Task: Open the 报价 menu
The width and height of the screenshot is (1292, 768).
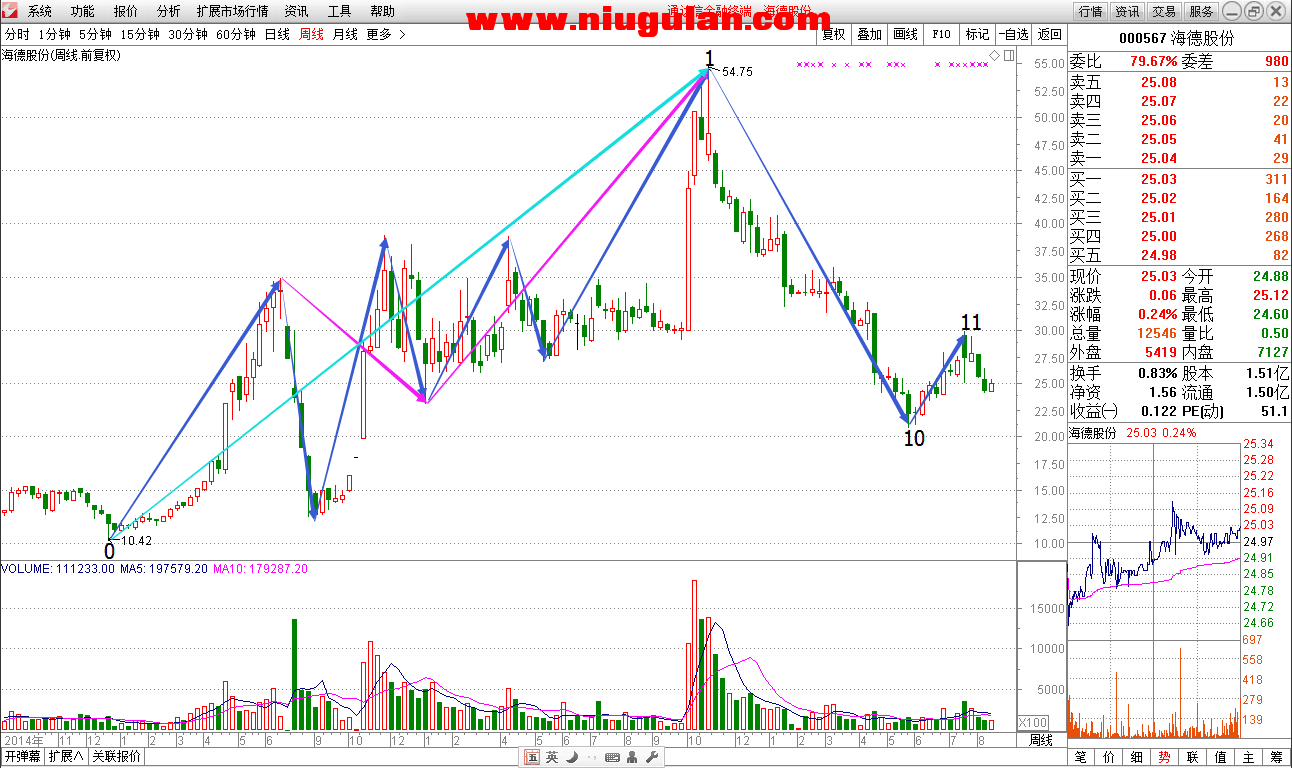Action: [126, 12]
